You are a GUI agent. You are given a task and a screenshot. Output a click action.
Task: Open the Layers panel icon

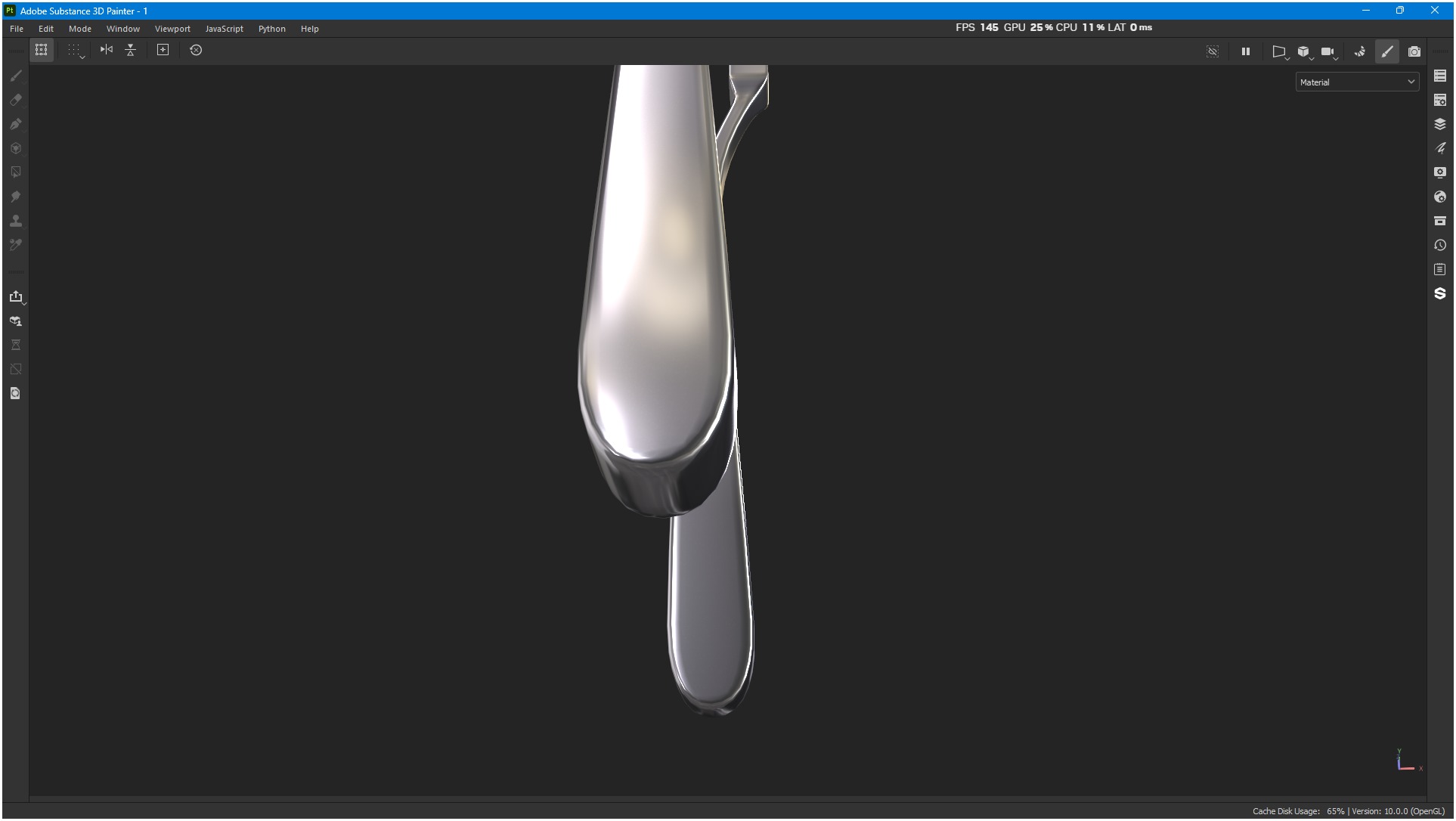pyautogui.click(x=1439, y=124)
